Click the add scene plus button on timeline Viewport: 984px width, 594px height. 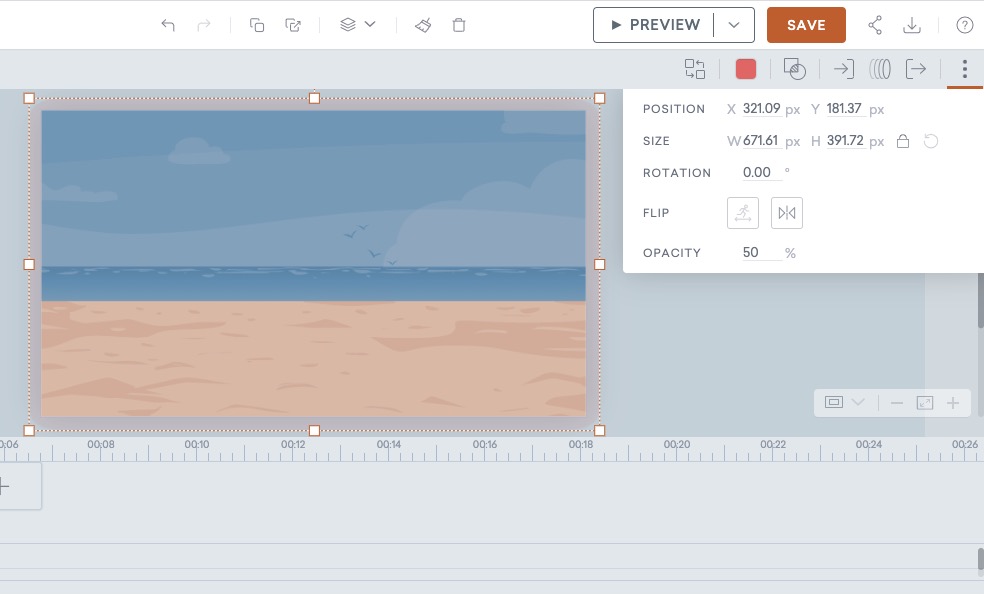tap(4, 486)
